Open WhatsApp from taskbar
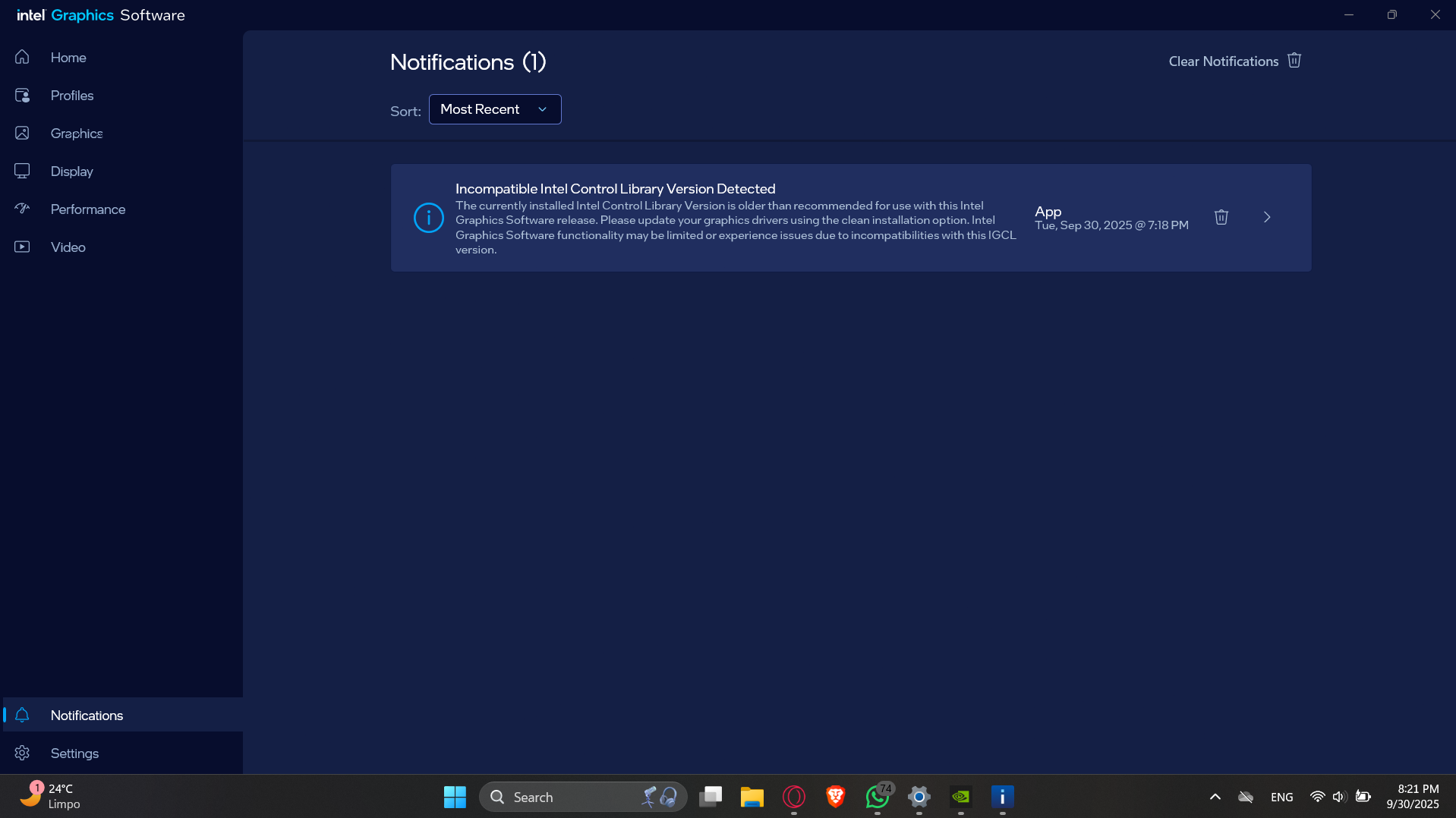 point(878,797)
